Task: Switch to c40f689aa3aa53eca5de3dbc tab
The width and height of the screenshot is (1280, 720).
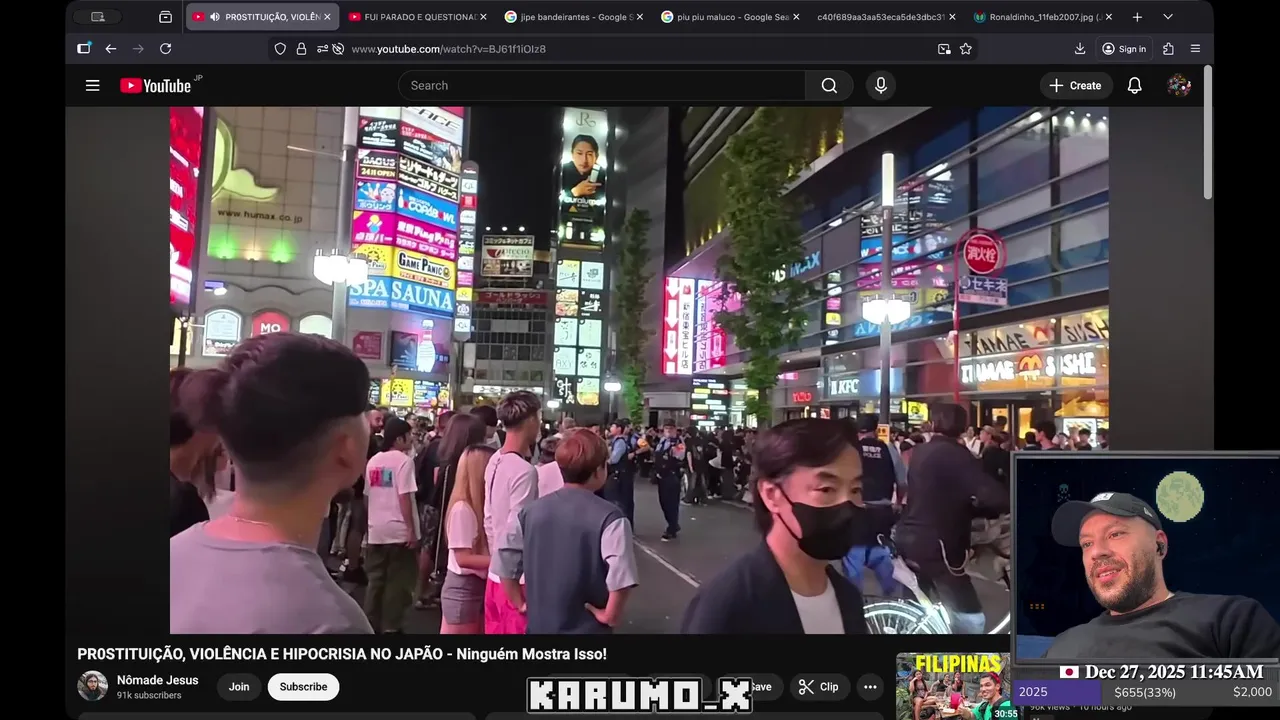Action: 886,17
